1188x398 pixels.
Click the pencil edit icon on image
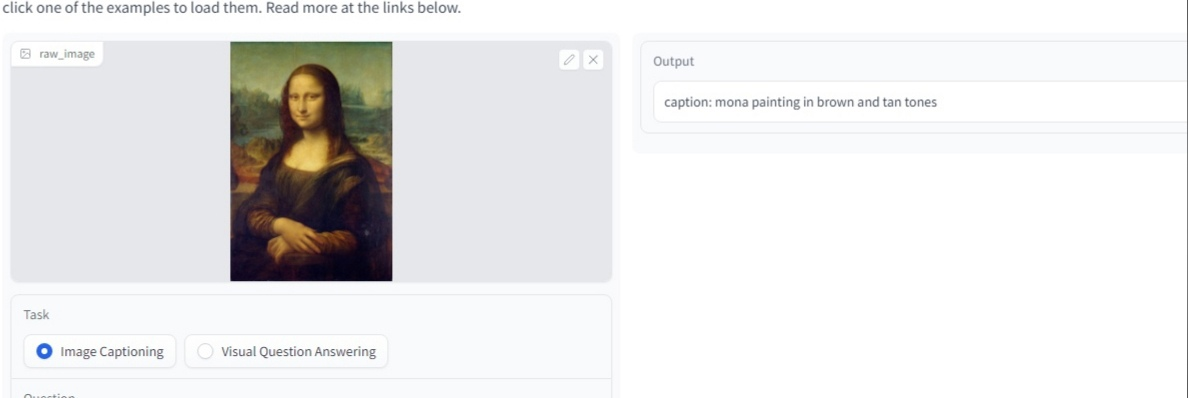569,60
